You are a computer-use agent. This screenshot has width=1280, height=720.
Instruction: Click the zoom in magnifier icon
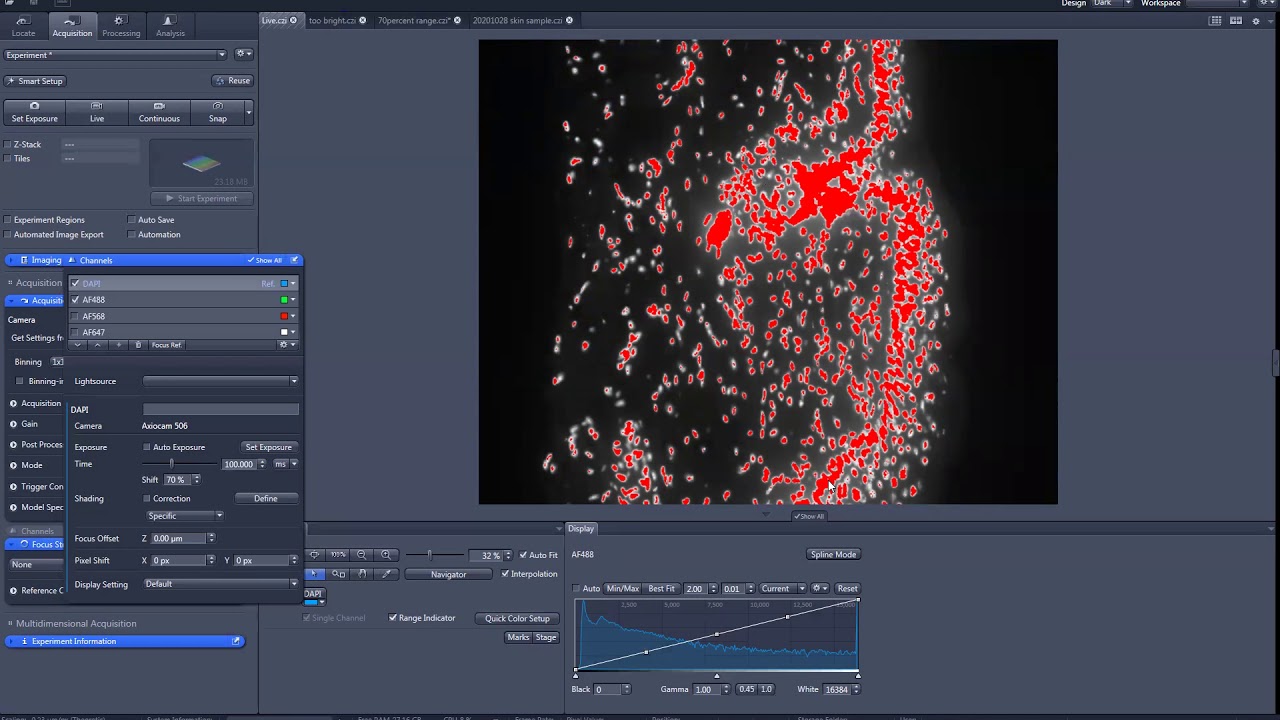[386, 555]
